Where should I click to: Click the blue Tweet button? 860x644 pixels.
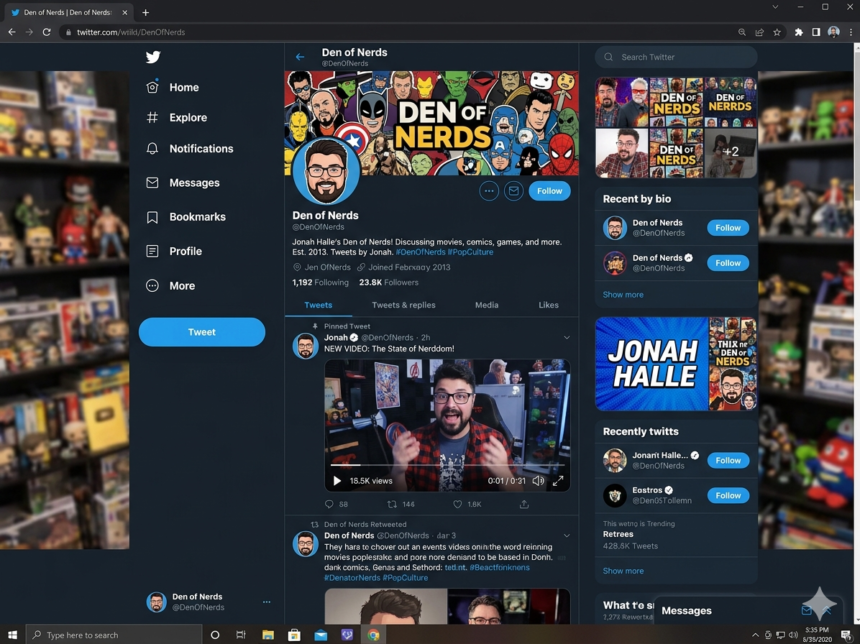(202, 332)
